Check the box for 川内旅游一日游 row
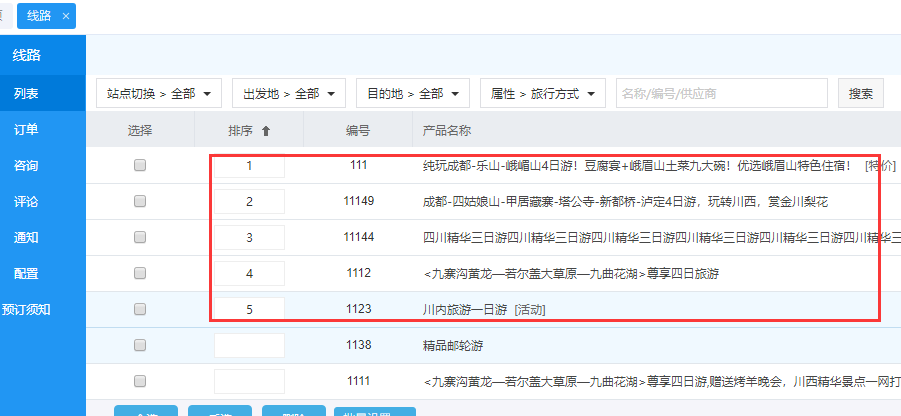901x416 pixels. [x=140, y=309]
